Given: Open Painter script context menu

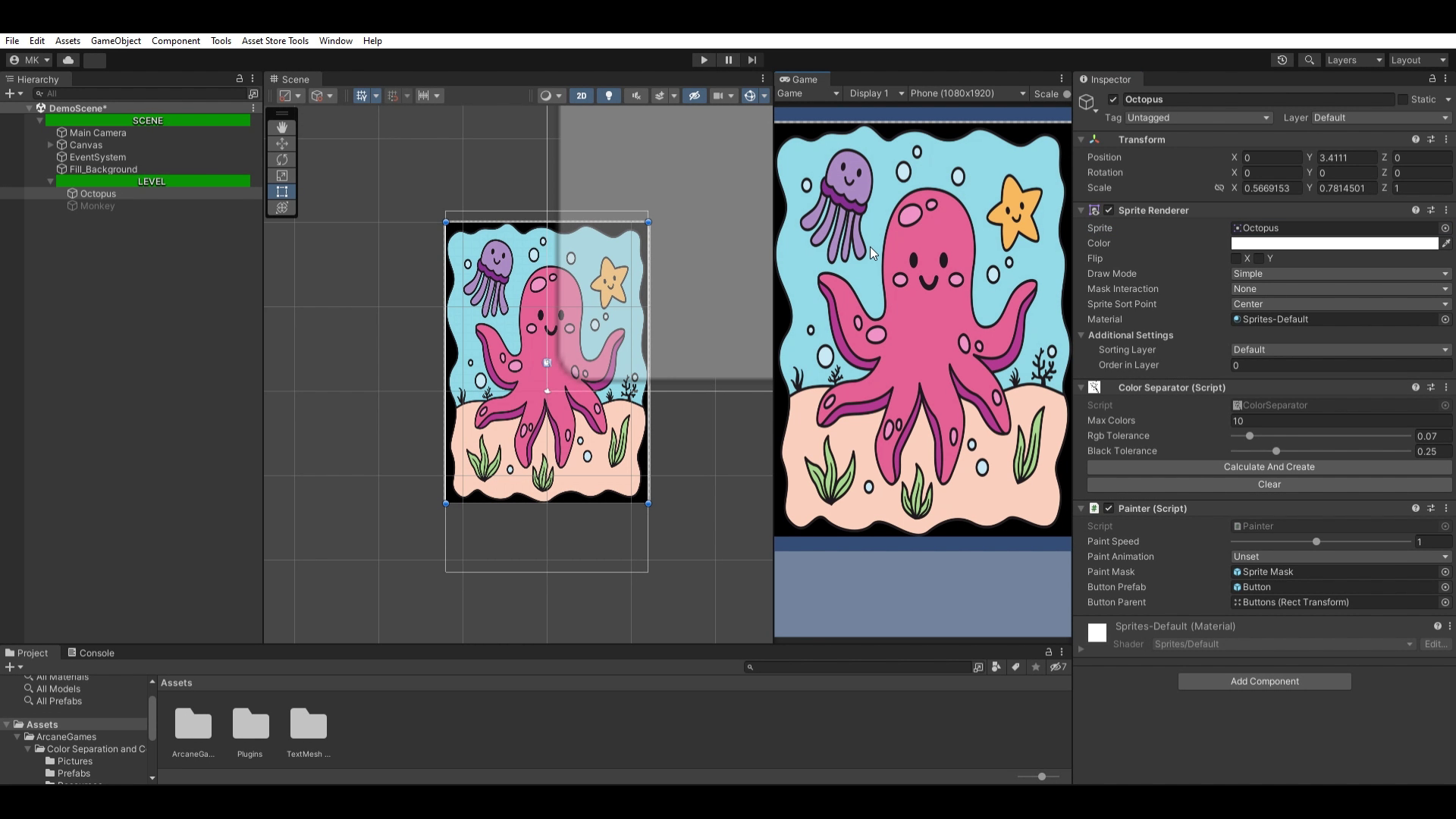Looking at the screenshot, I should coord(1446,508).
